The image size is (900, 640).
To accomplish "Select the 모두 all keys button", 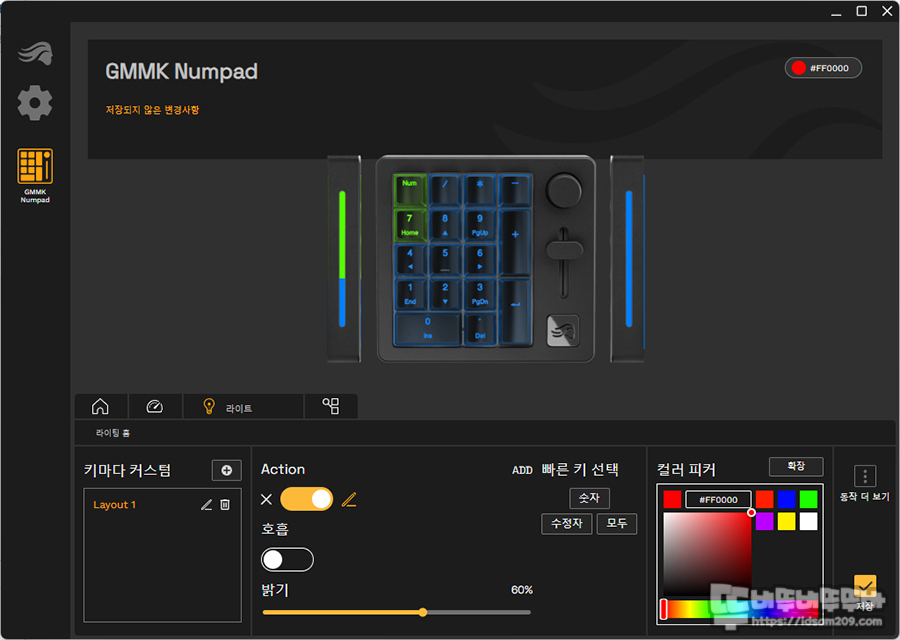I will 616,523.
